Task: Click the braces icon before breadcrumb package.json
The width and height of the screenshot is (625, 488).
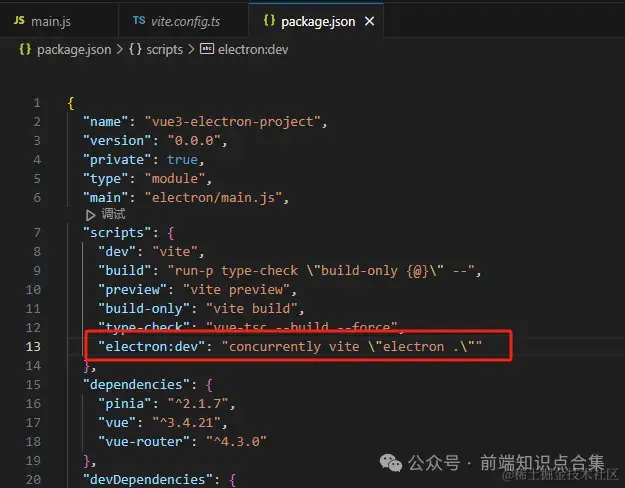Action: (x=25, y=49)
